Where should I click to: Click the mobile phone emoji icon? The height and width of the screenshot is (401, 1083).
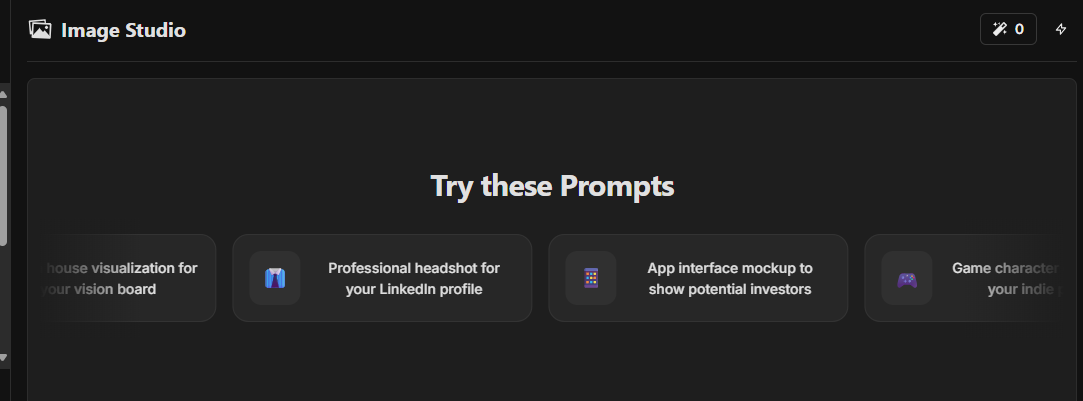pyautogui.click(x=591, y=278)
